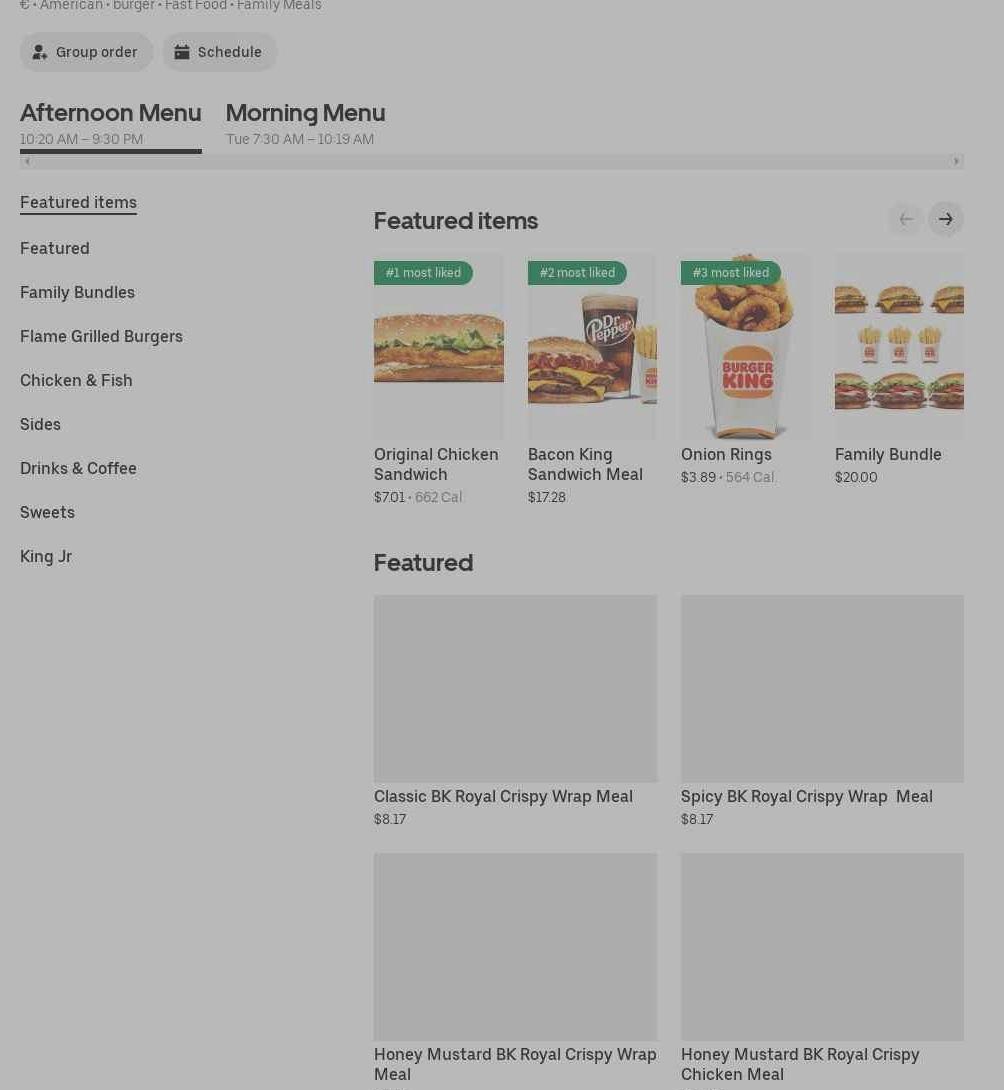Click the next arrow in Featured items carousel
Image resolution: width=1004 pixels, height=1090 pixels.
click(945, 220)
